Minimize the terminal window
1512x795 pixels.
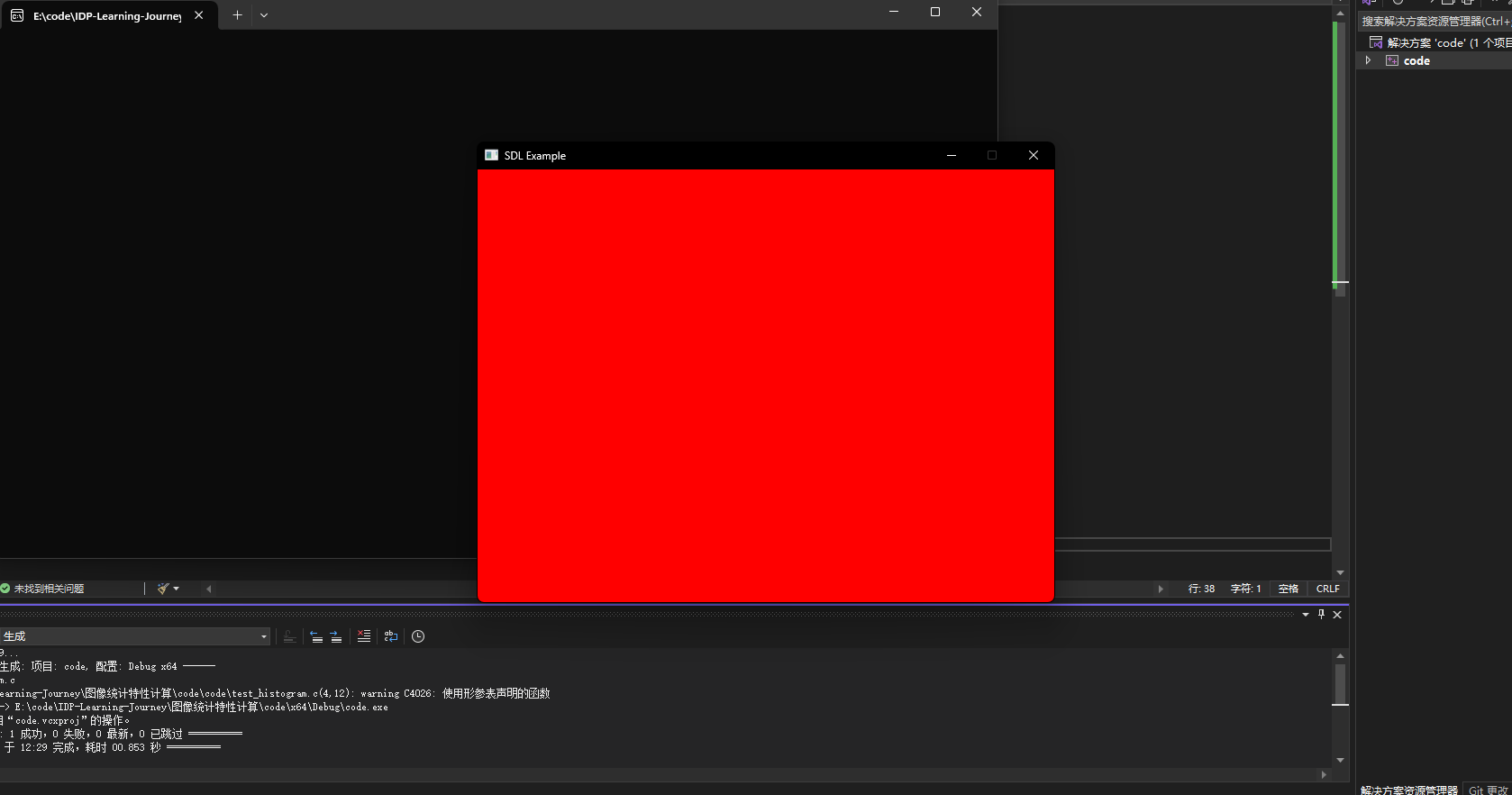pyautogui.click(x=894, y=12)
